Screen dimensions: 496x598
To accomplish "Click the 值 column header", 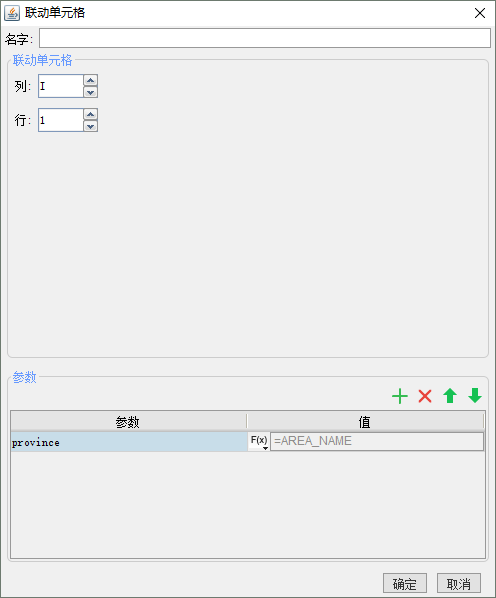I will click(365, 421).
